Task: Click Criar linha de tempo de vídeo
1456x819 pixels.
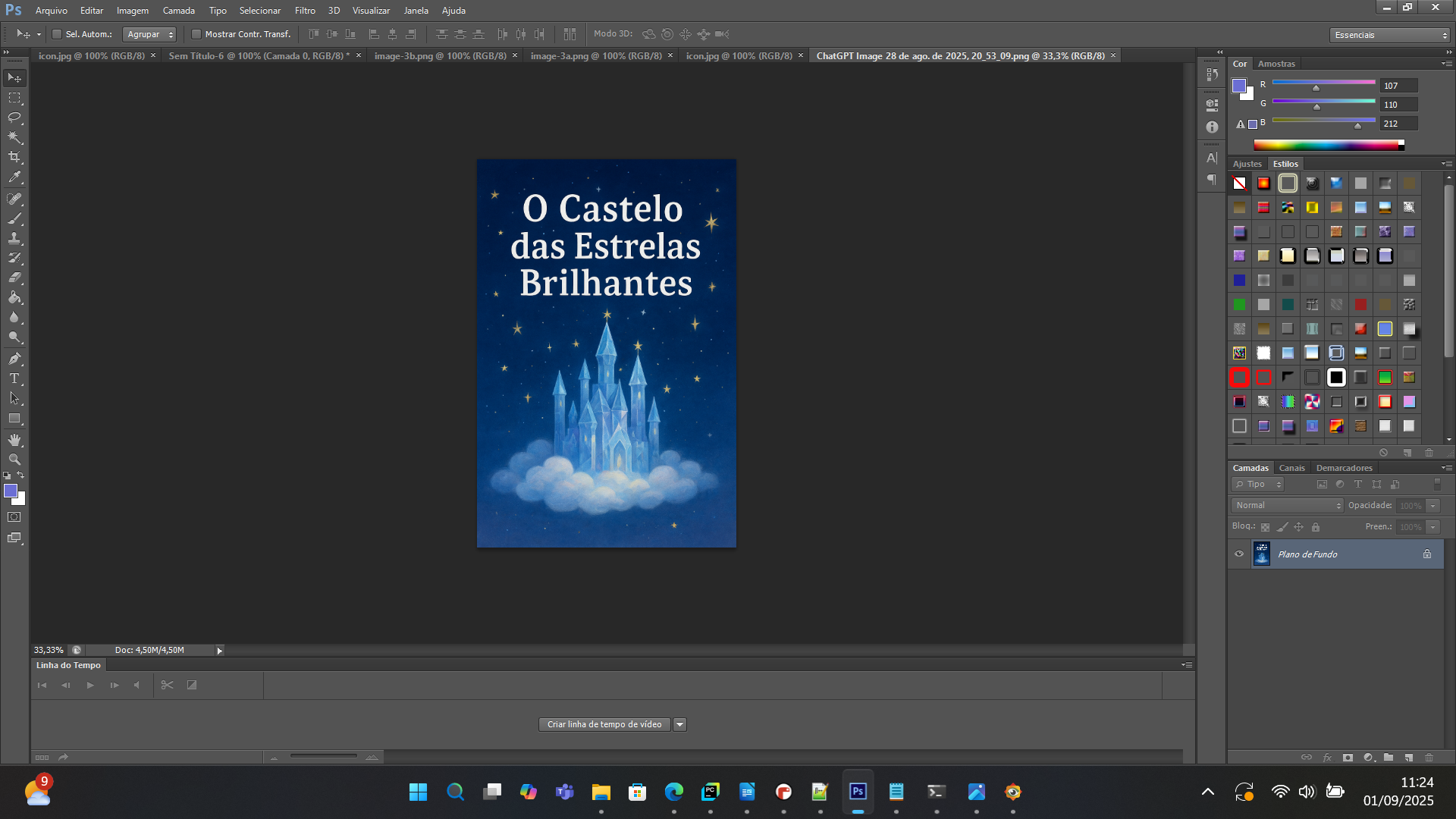Action: pos(604,724)
